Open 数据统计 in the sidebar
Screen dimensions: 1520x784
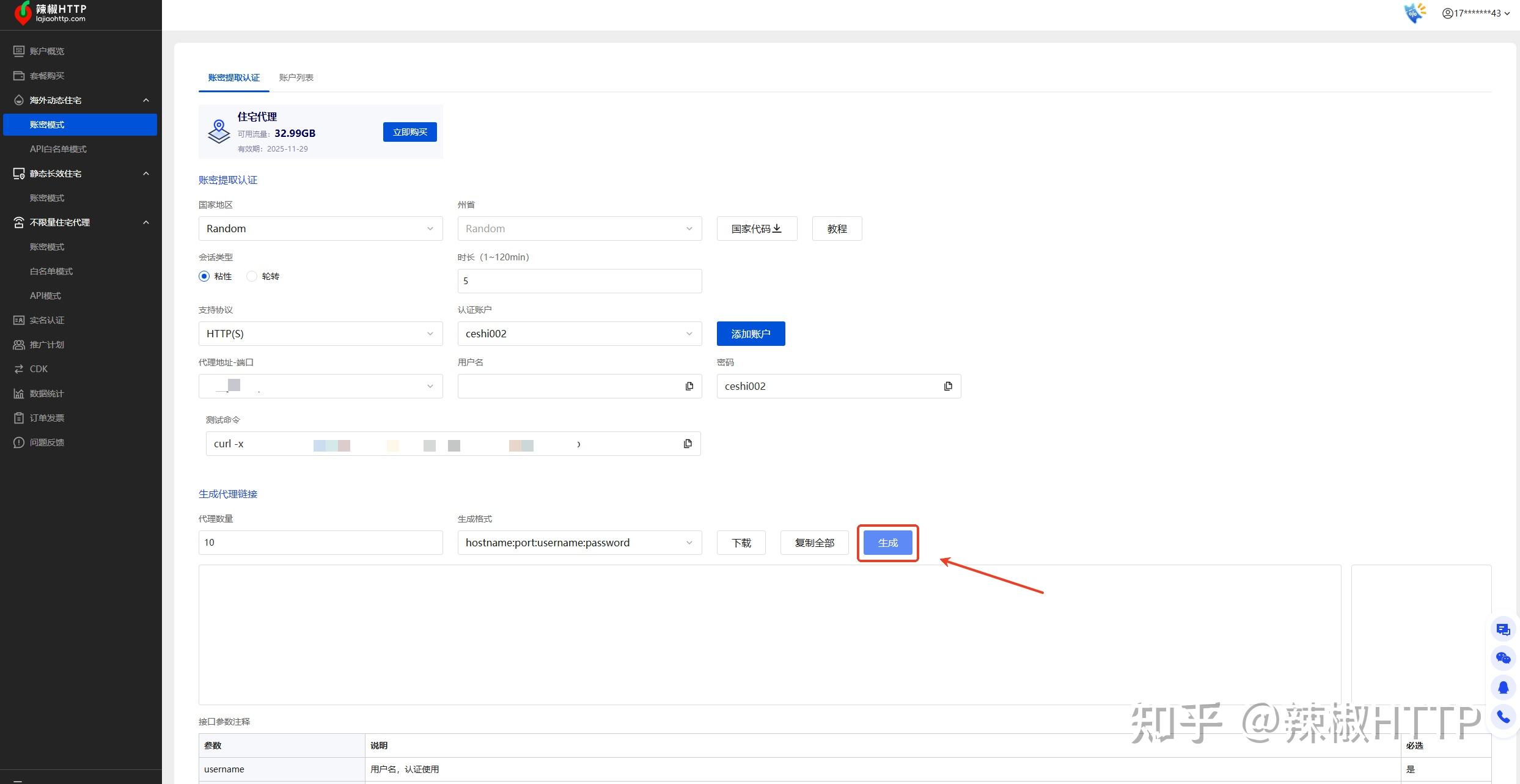(x=46, y=394)
